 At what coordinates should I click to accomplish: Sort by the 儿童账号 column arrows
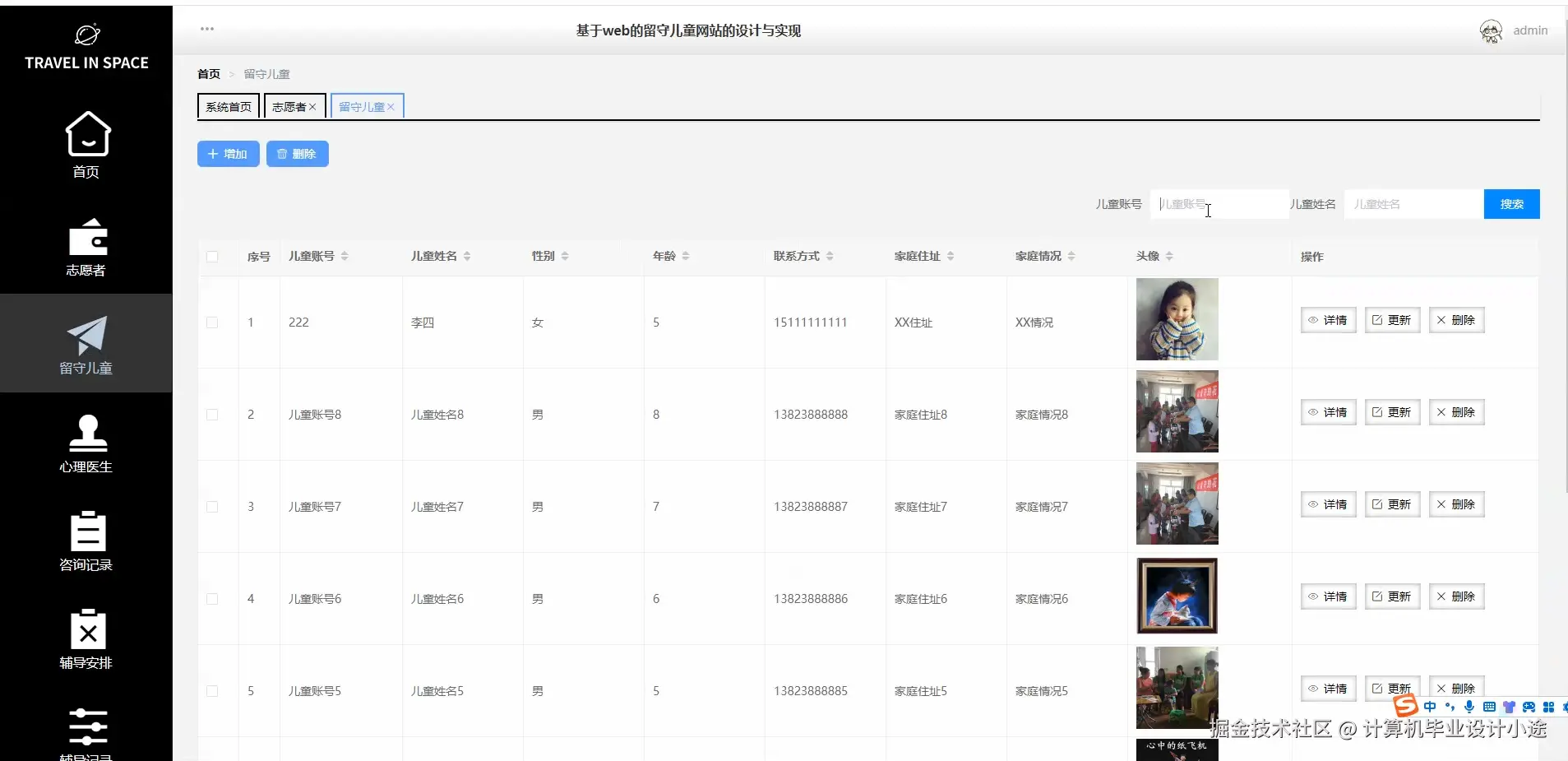345,257
